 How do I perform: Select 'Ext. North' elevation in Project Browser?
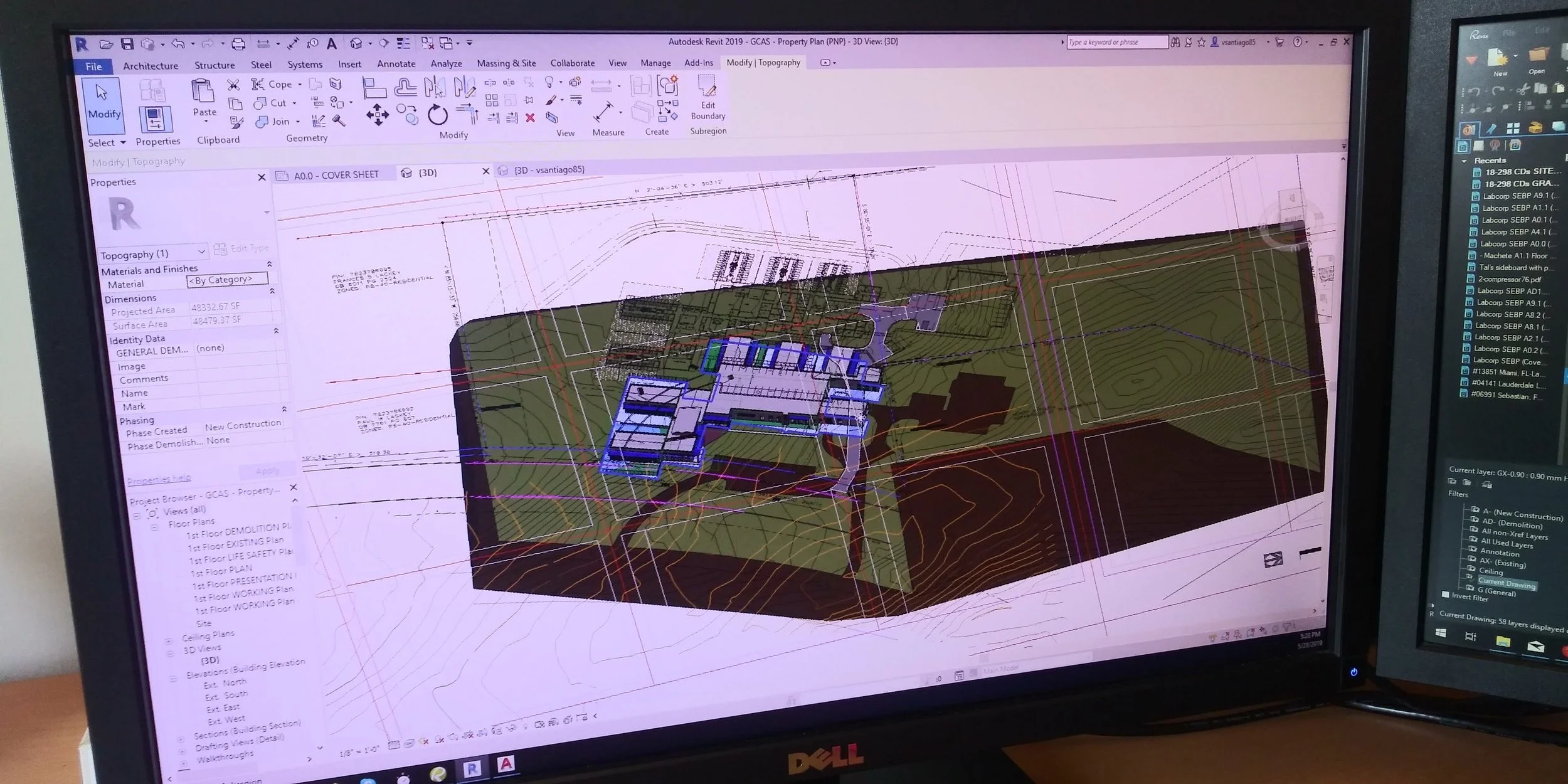(225, 684)
